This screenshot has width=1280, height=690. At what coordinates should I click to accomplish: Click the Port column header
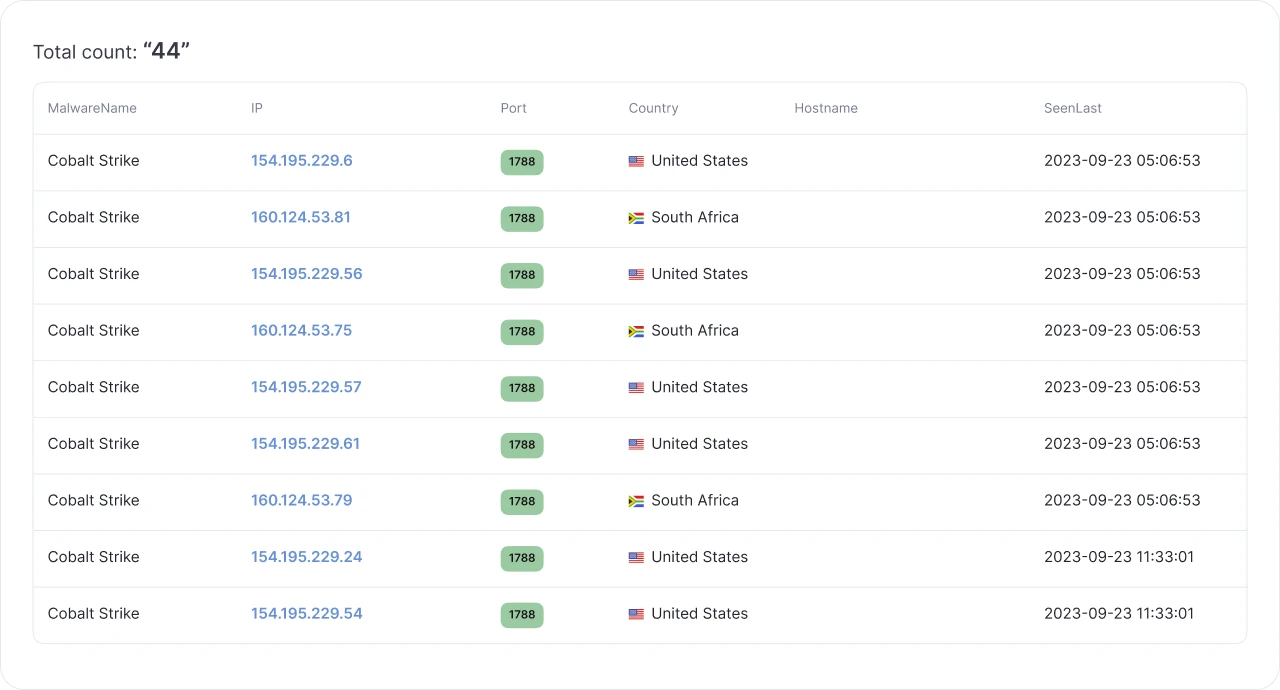513,108
